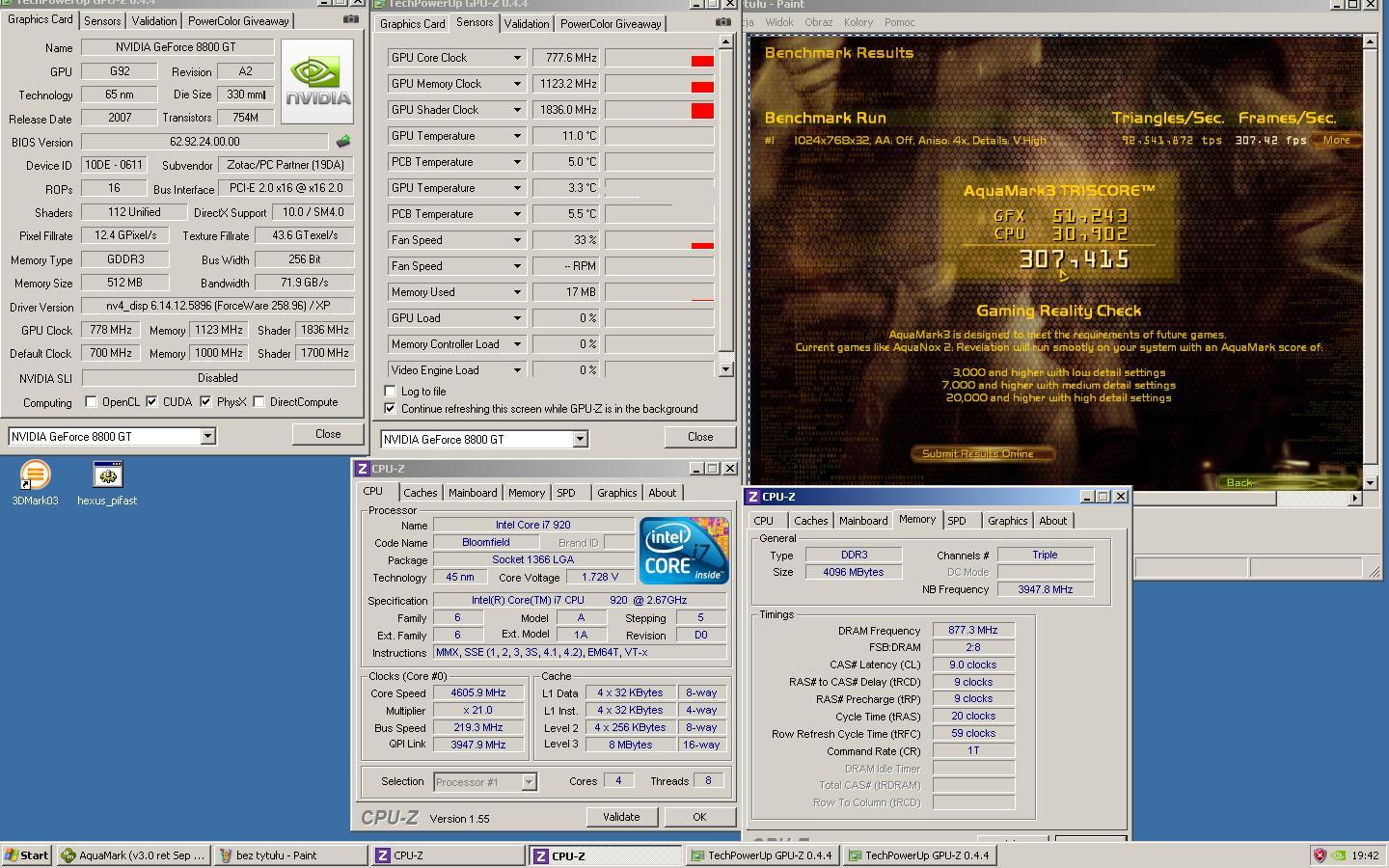The image size is (1389, 868).
Task: Click the GPU Shader Clock sensor graph
Action: [660, 110]
